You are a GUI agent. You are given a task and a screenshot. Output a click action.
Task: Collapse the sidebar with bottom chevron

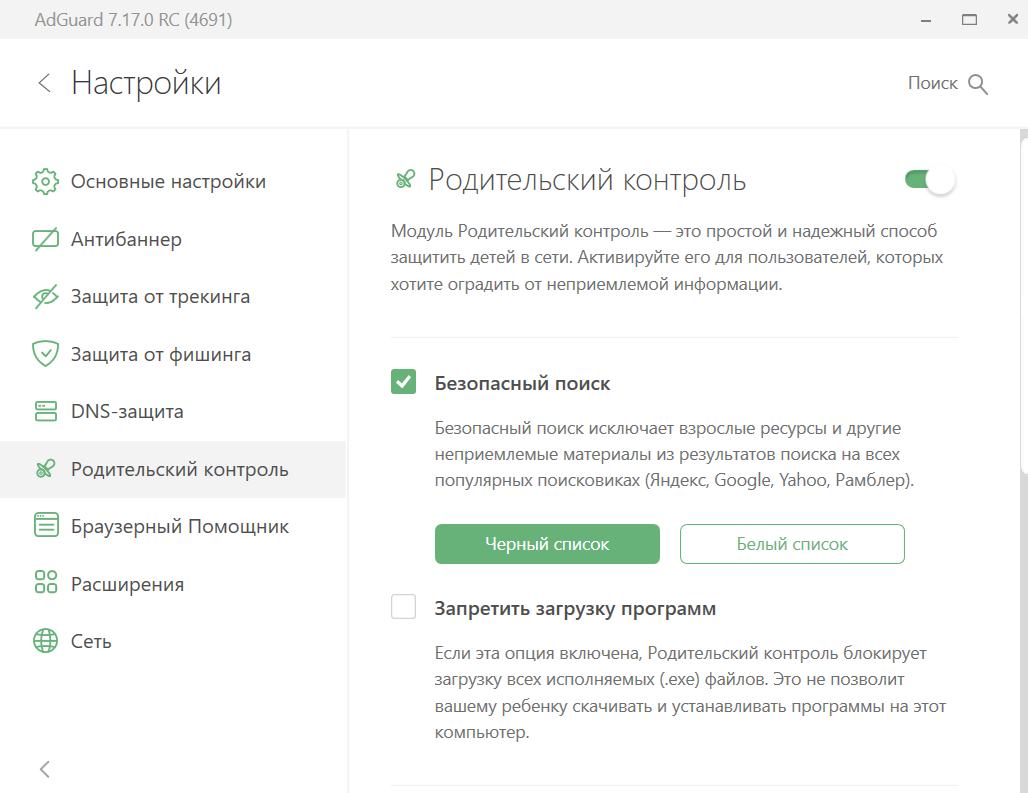point(44,769)
